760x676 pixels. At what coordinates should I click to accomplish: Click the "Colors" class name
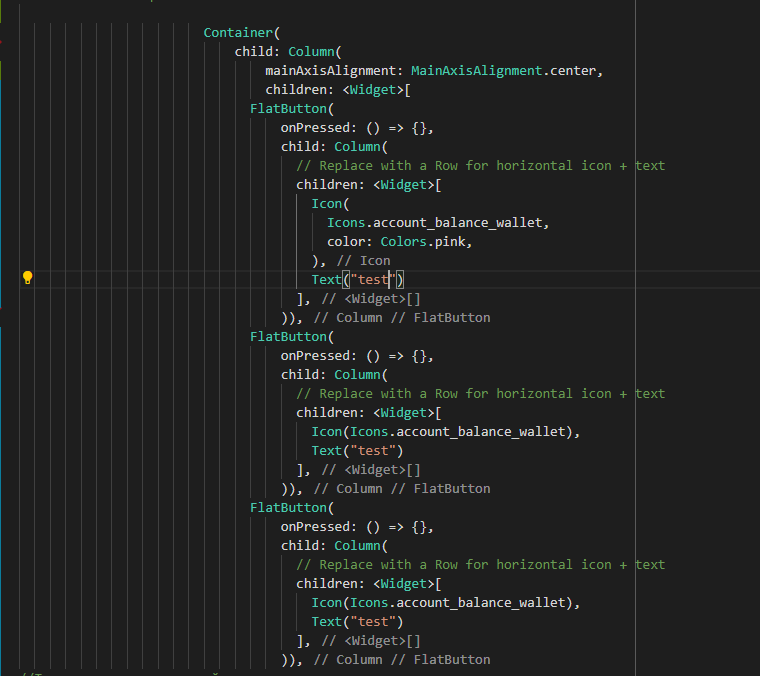[x=403, y=241]
